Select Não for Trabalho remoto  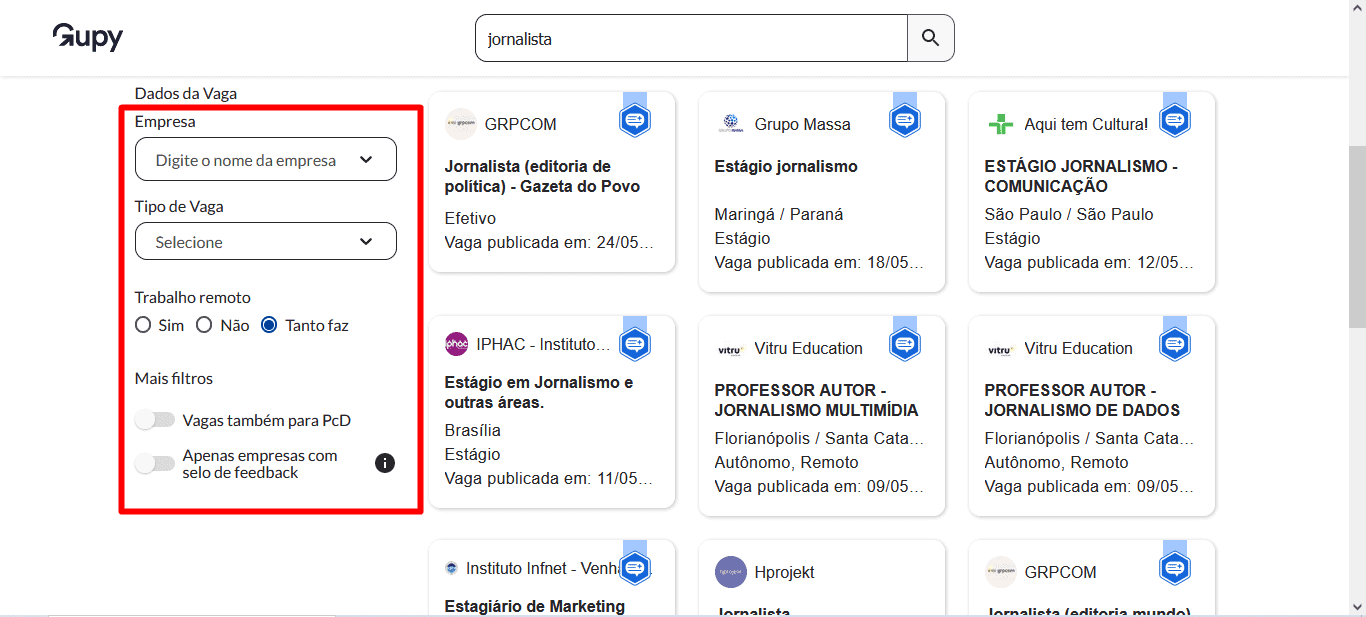click(x=204, y=324)
